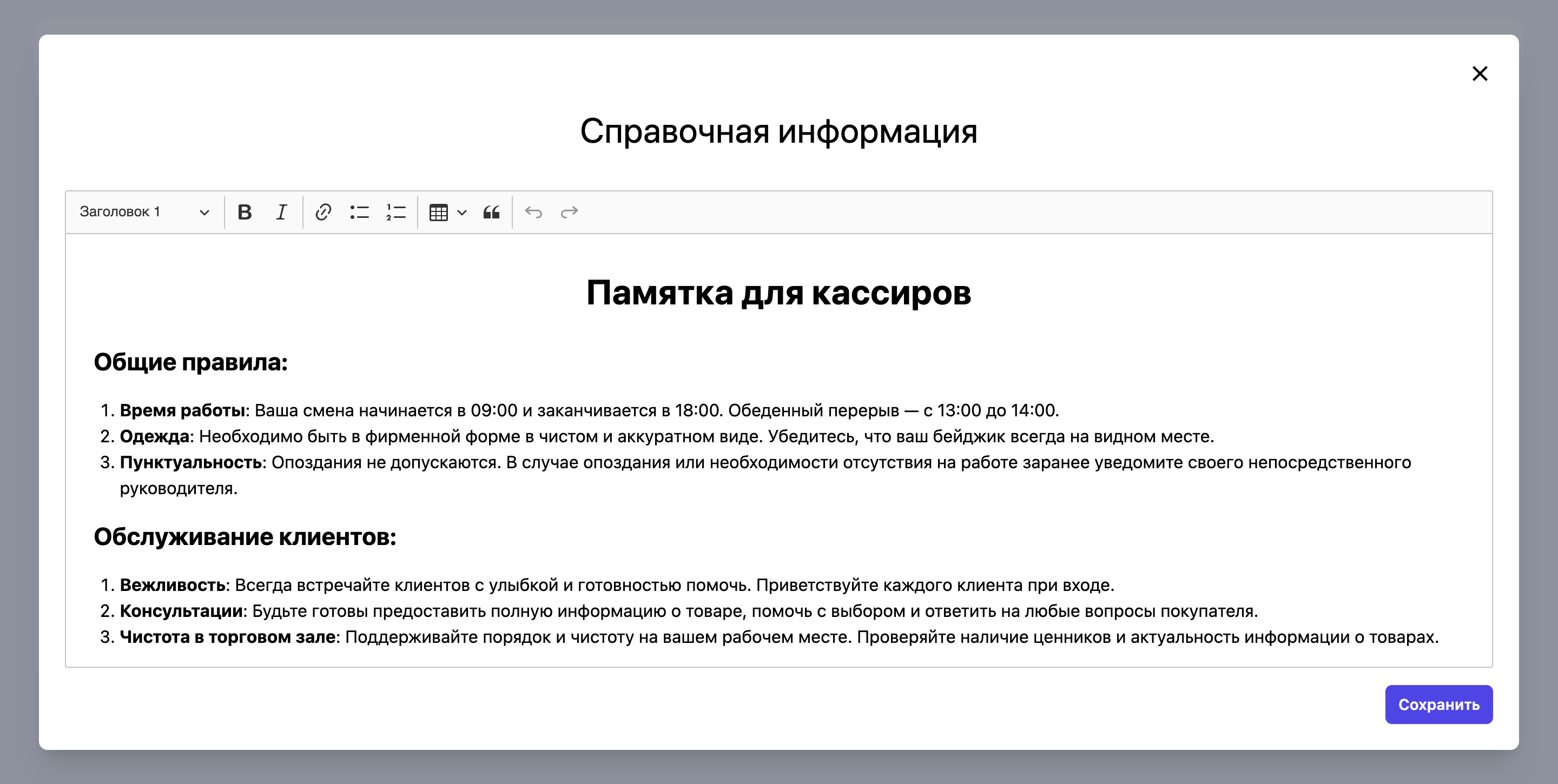The height and width of the screenshot is (784, 1558).
Task: Click the Обслуживание клиентов subheading
Action: pyautogui.click(x=245, y=537)
